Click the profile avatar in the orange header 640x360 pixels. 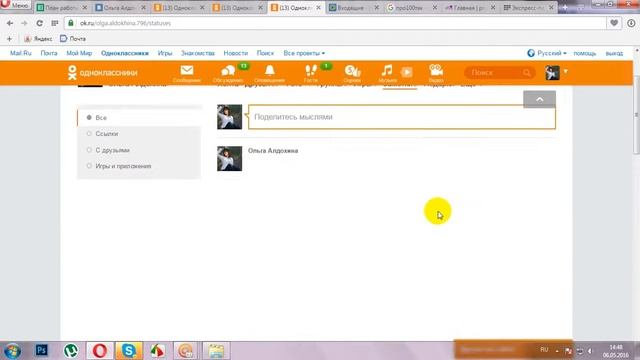[552, 73]
